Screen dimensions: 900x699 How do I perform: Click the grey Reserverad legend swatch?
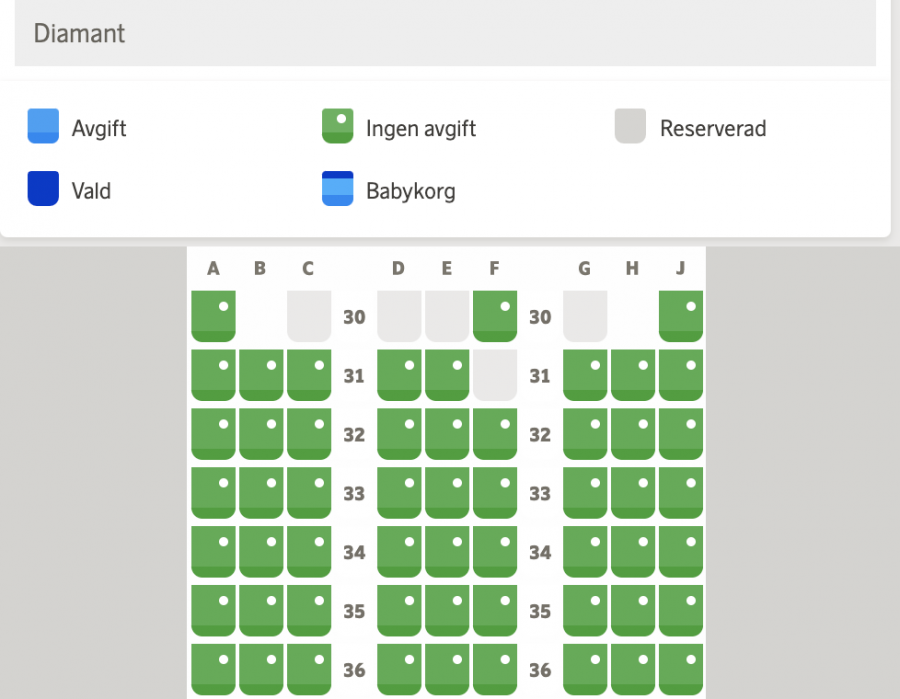631,127
